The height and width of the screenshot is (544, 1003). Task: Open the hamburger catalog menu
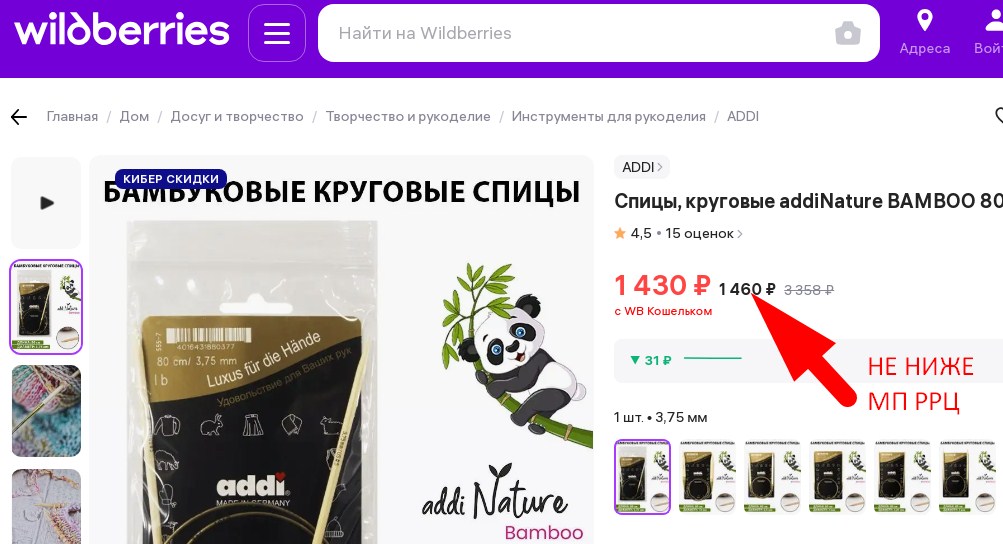276,33
